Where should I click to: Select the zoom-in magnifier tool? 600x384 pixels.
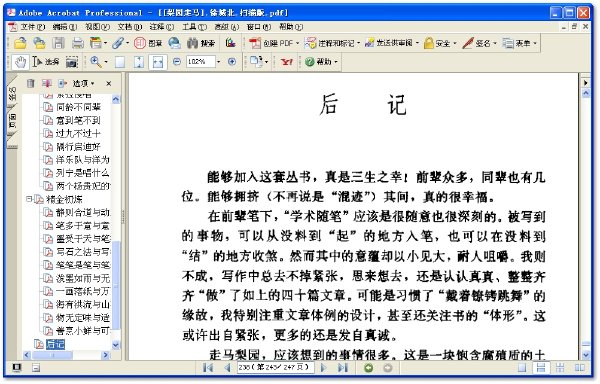click(x=96, y=61)
